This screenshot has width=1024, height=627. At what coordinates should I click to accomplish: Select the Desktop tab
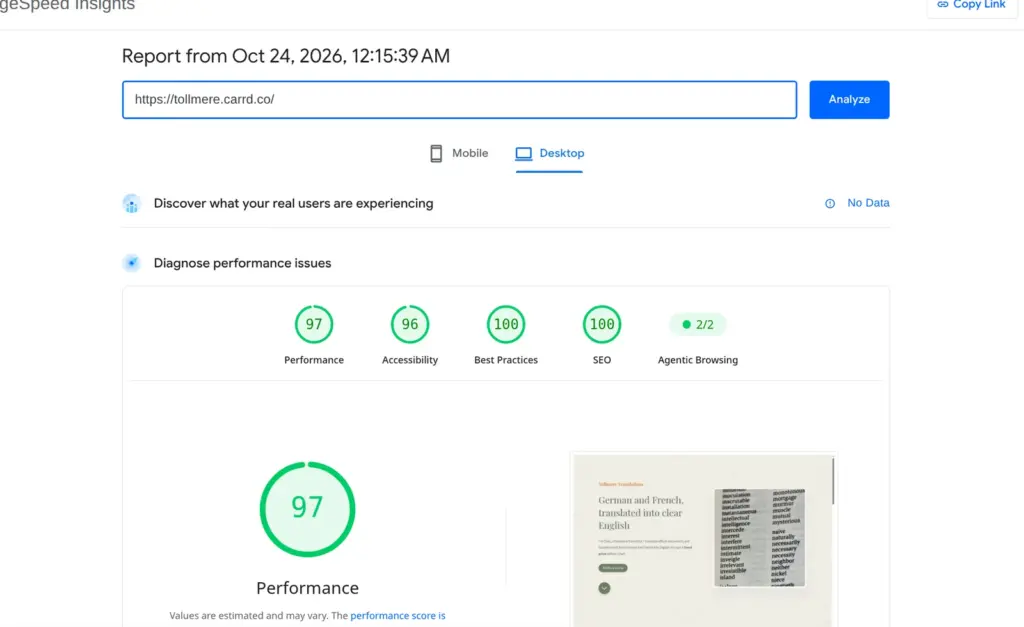[549, 153]
